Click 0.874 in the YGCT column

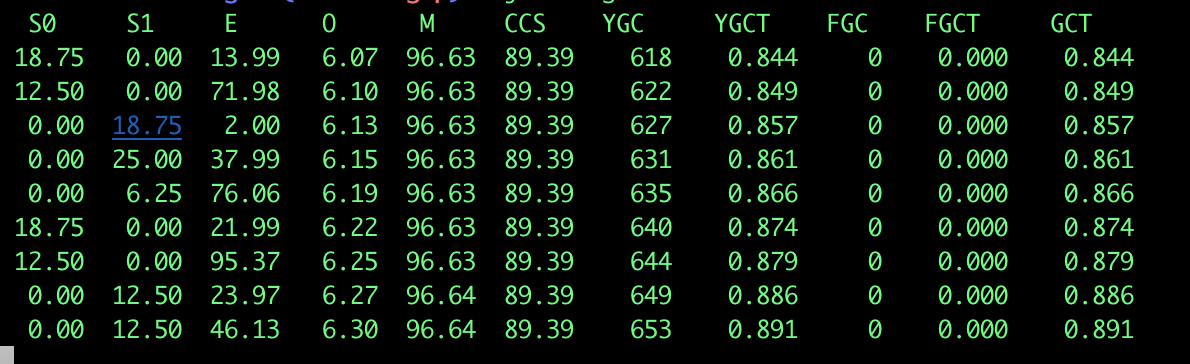tap(763, 227)
